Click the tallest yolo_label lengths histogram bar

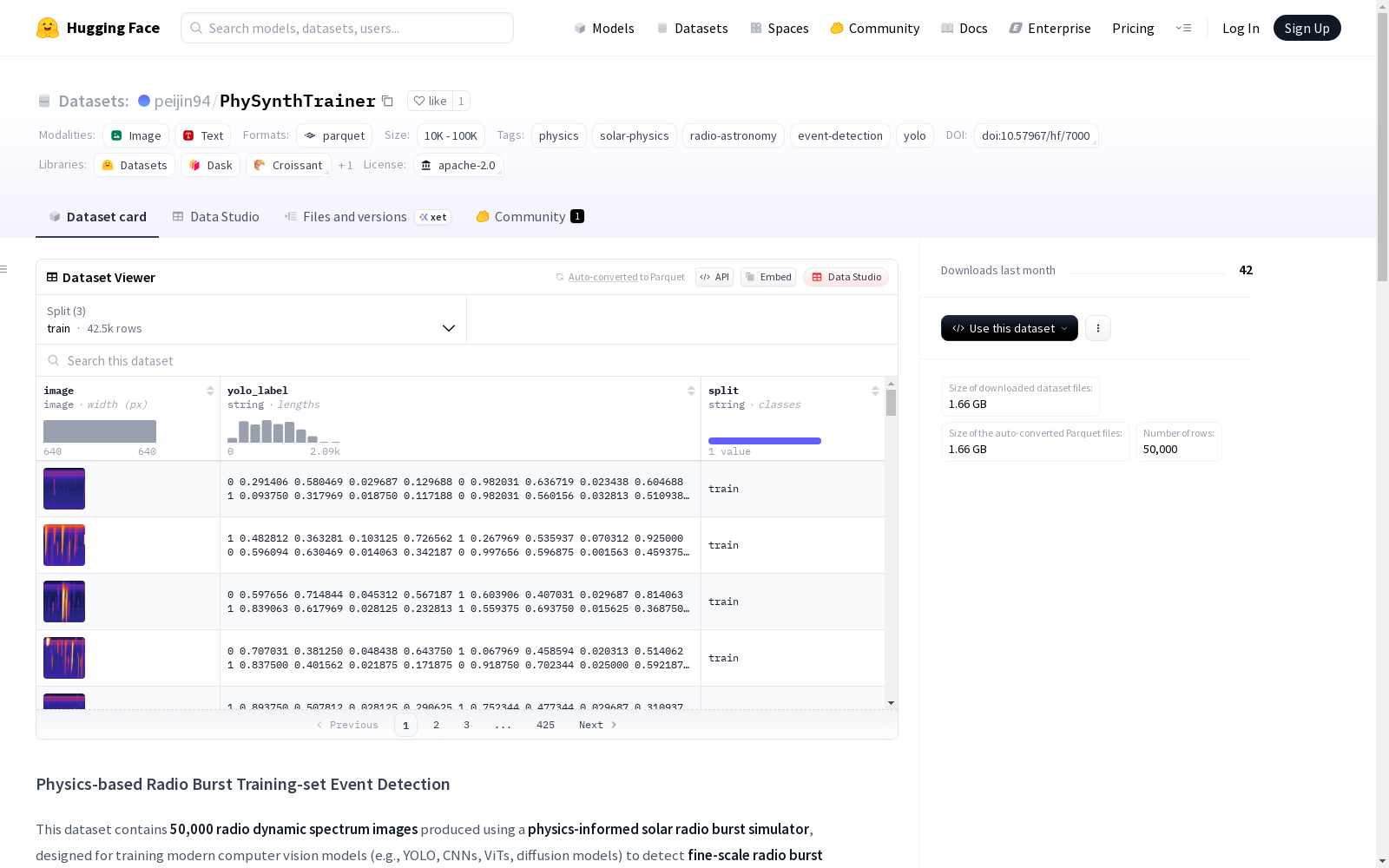(267, 431)
